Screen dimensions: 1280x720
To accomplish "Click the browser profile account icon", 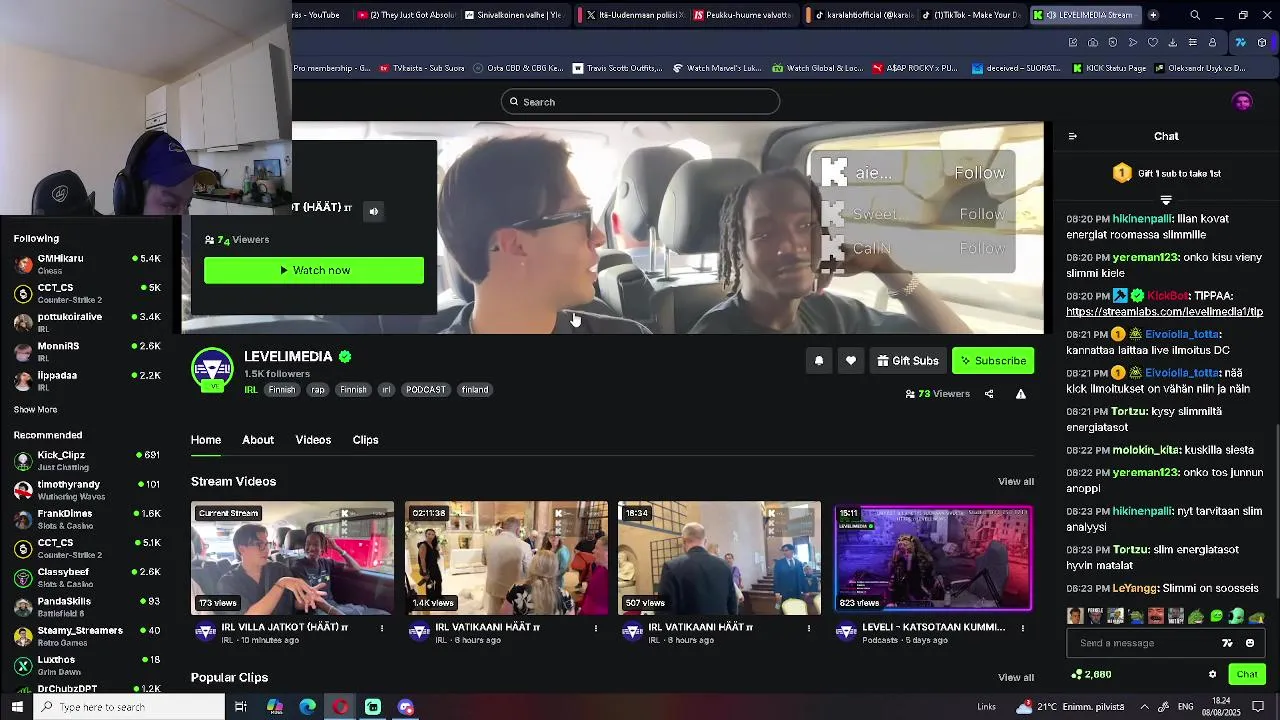I will 1213,42.
